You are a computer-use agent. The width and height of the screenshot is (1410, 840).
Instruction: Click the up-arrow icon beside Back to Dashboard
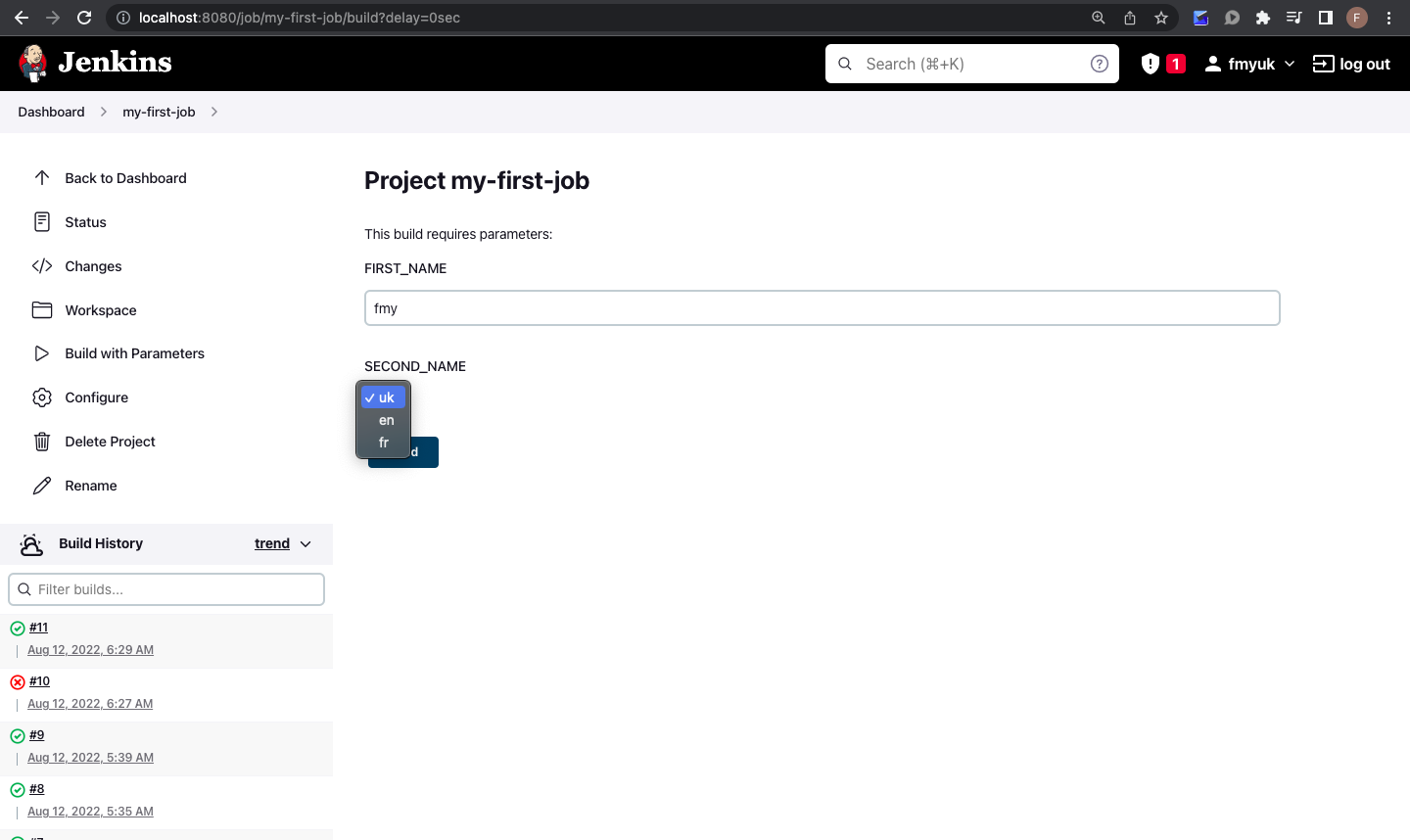click(x=42, y=178)
